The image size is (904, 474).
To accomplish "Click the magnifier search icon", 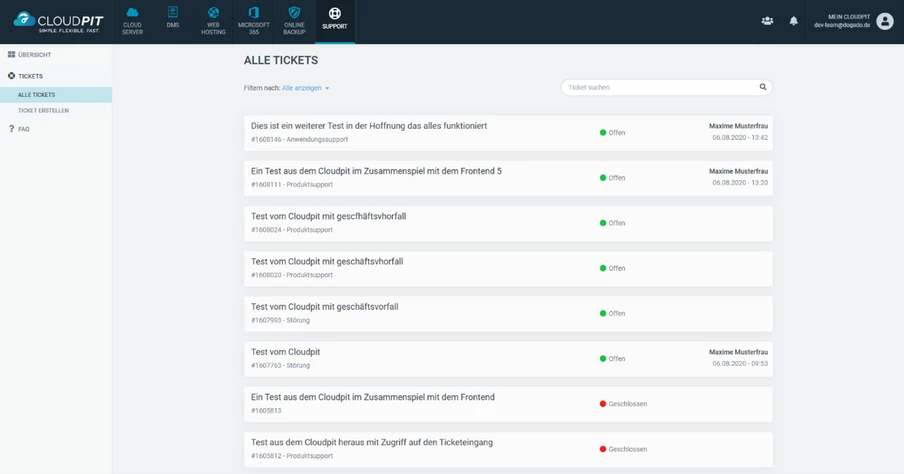I will point(763,87).
